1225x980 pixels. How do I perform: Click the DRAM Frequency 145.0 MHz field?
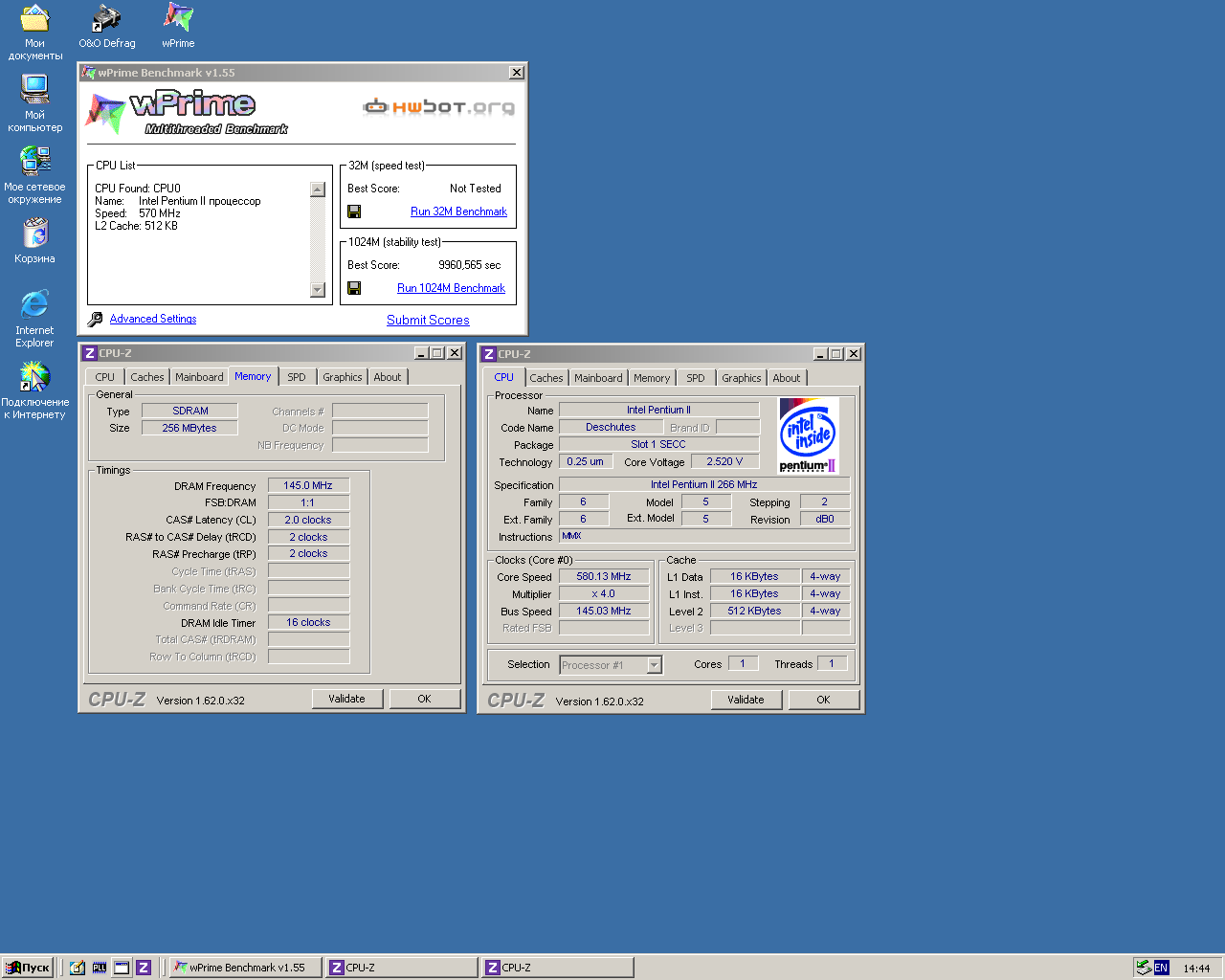coord(308,485)
